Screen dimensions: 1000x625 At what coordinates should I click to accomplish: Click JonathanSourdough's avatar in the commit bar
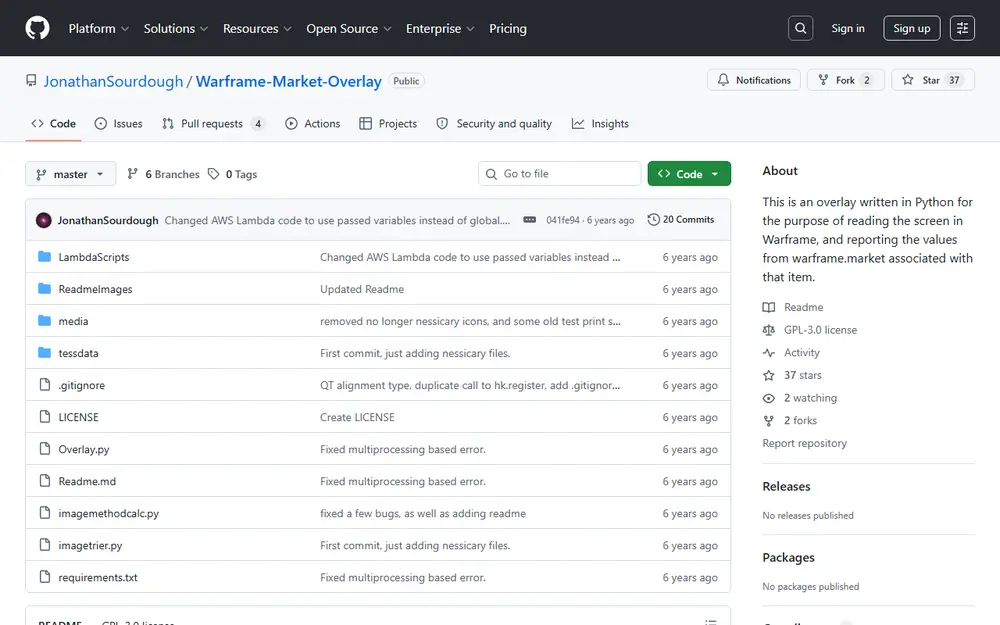pos(43,220)
